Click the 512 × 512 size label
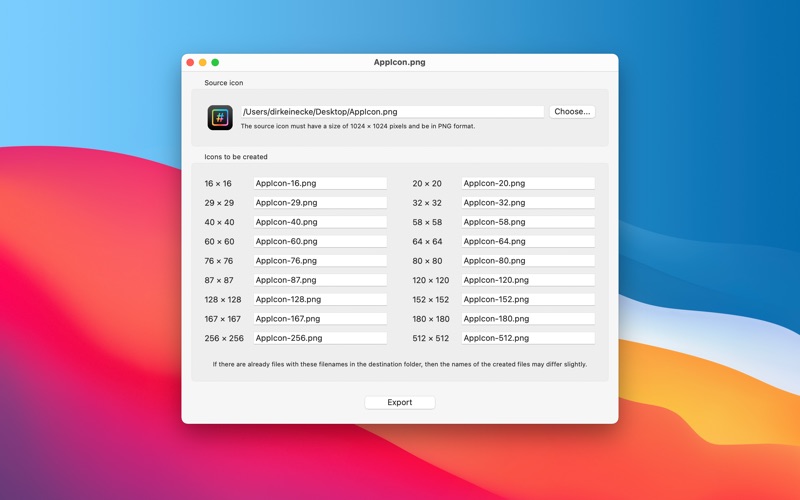 pyautogui.click(x=431, y=338)
